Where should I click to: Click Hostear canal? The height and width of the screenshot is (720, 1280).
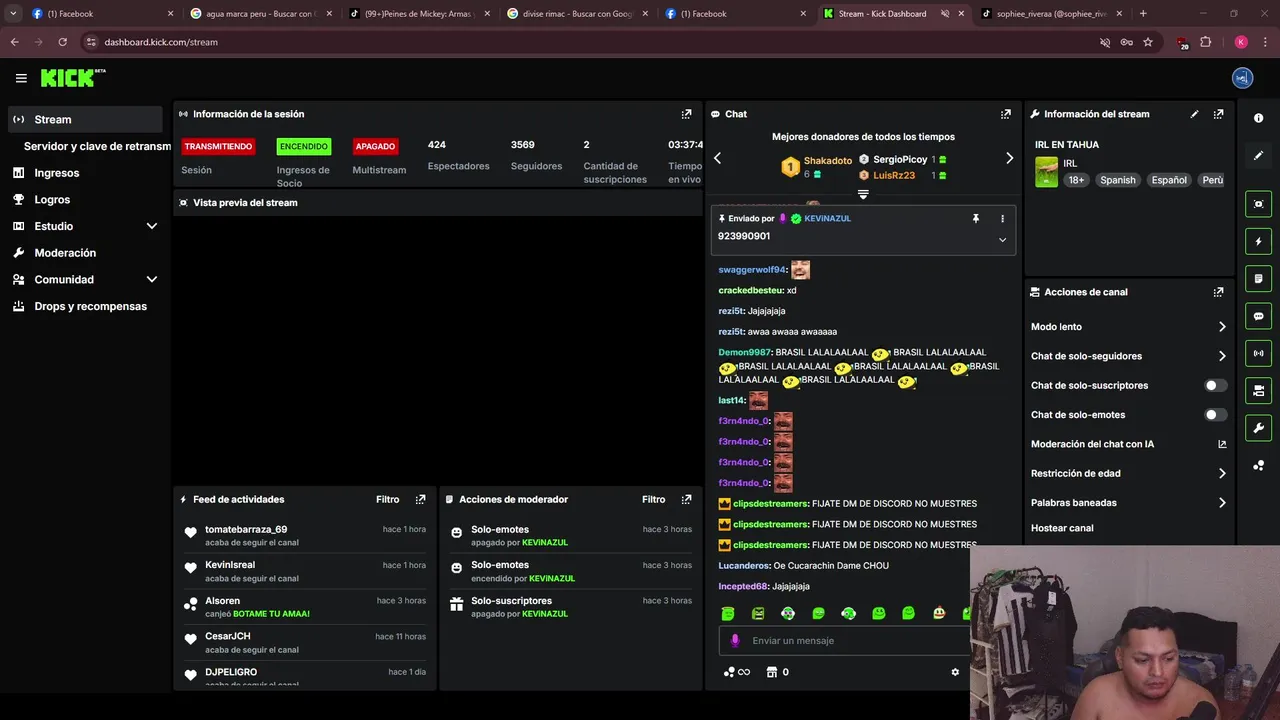(1062, 528)
